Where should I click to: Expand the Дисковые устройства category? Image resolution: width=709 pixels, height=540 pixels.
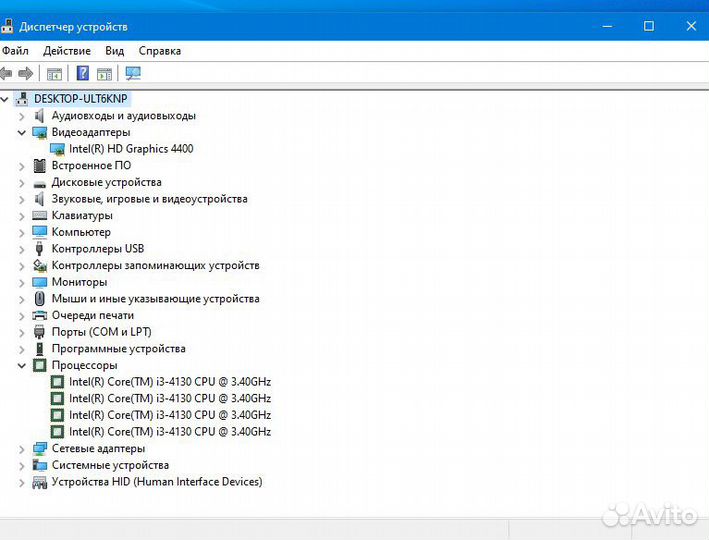coord(22,182)
